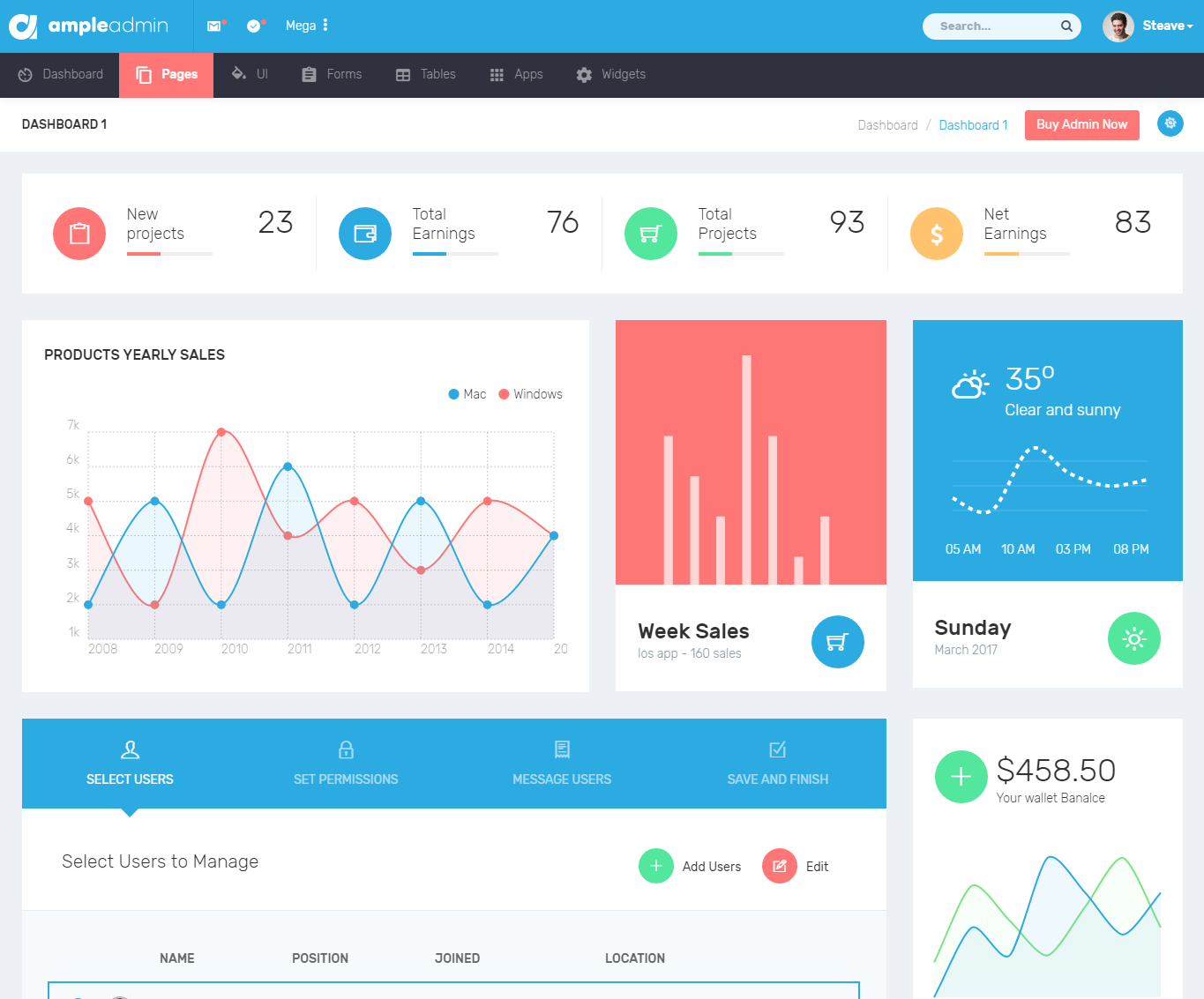1204x999 pixels.
Task: Open the tasks checkmark notification icon
Action: (254, 26)
